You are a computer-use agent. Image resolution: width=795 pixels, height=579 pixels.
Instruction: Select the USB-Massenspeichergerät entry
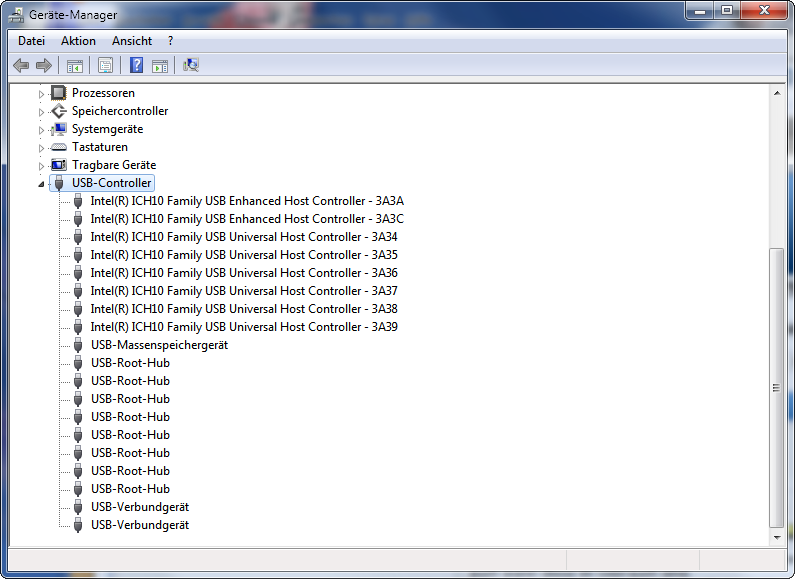(x=160, y=345)
